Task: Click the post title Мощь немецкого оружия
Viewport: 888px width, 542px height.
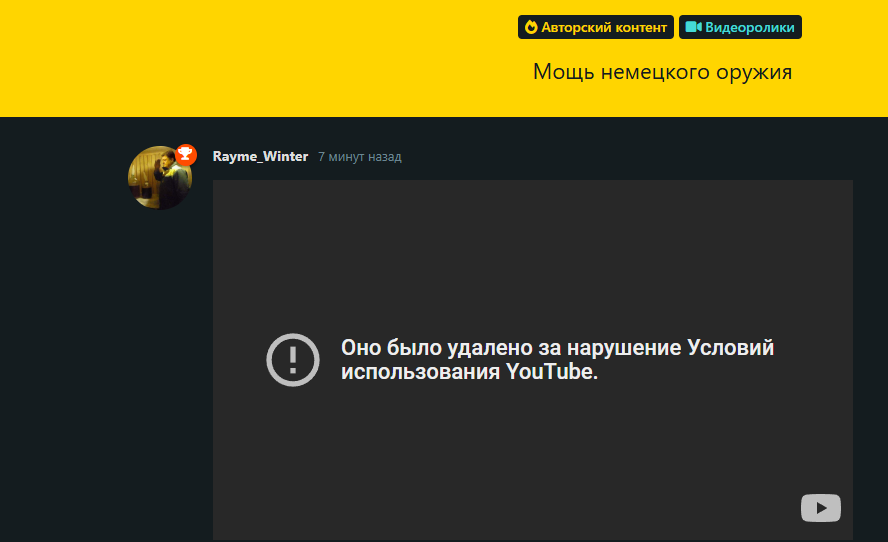Action: tap(662, 72)
